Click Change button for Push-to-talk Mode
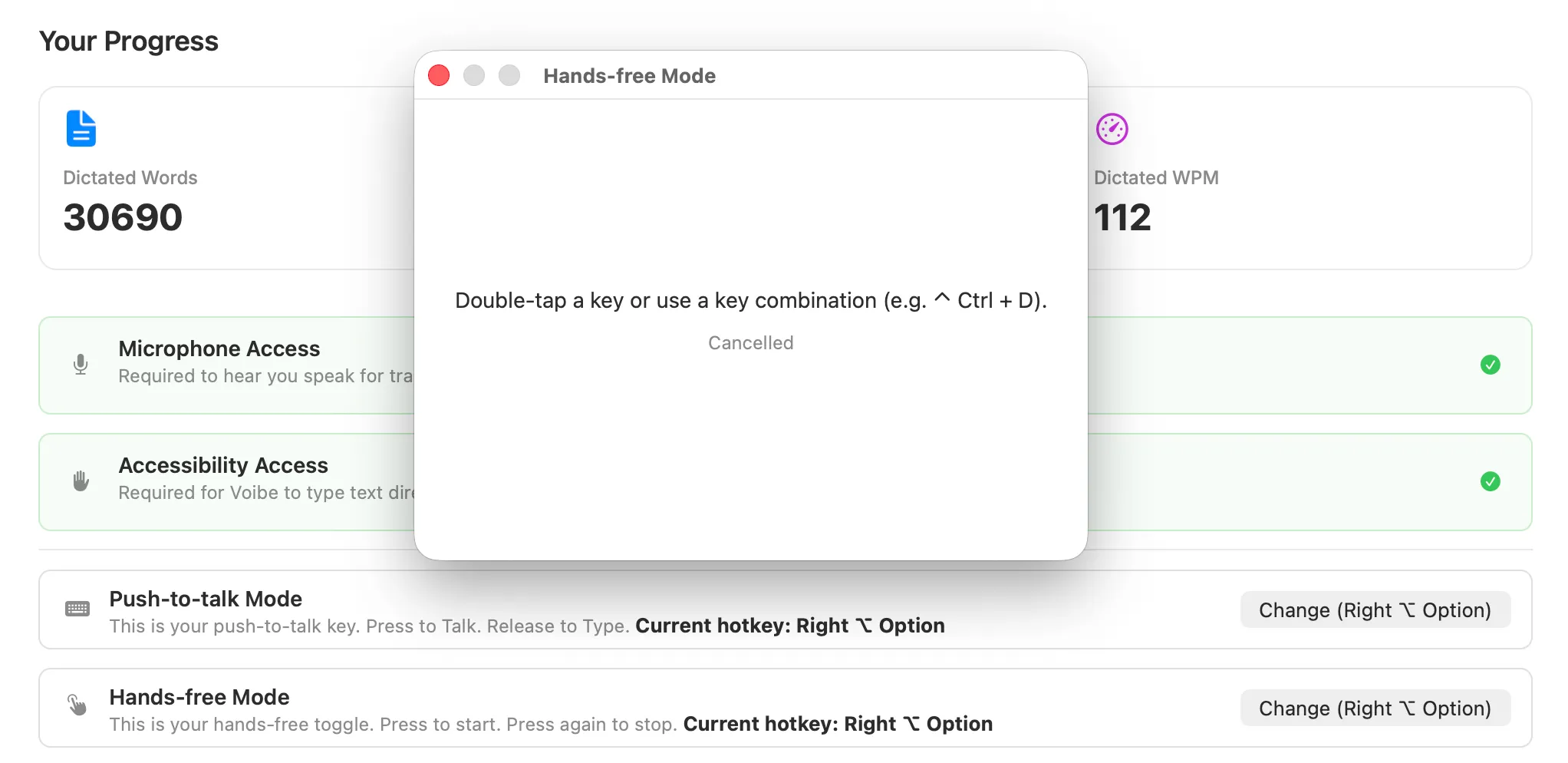 coord(1375,609)
